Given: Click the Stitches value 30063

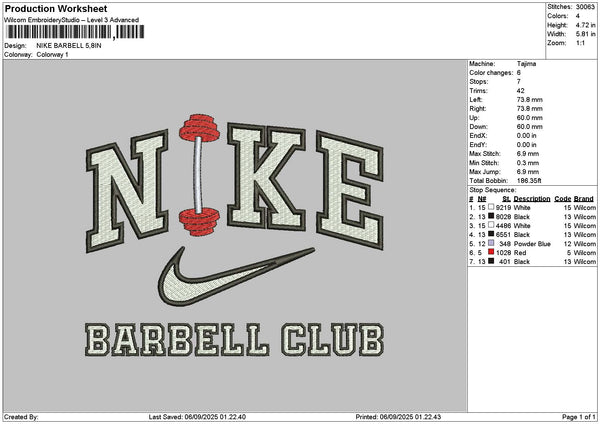Looking at the screenshot, I should (585, 7).
